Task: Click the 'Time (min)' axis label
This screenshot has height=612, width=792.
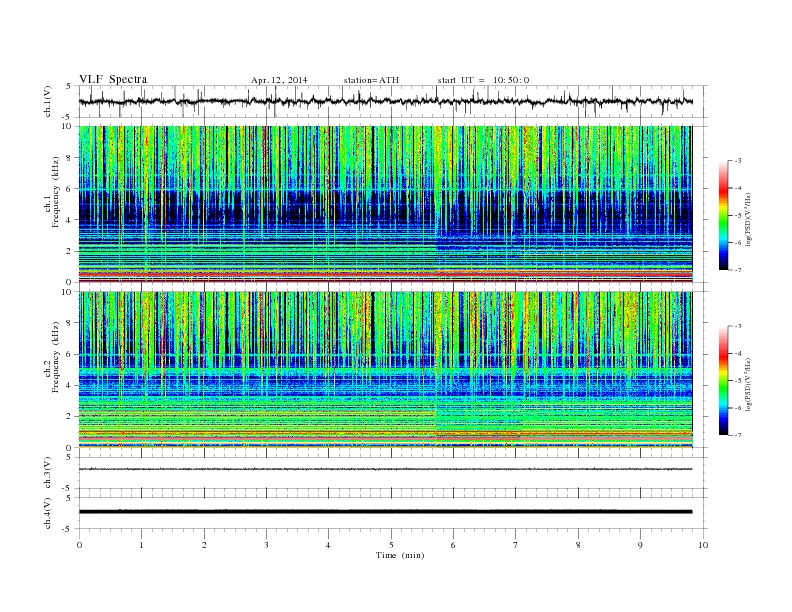Action: tap(400, 555)
